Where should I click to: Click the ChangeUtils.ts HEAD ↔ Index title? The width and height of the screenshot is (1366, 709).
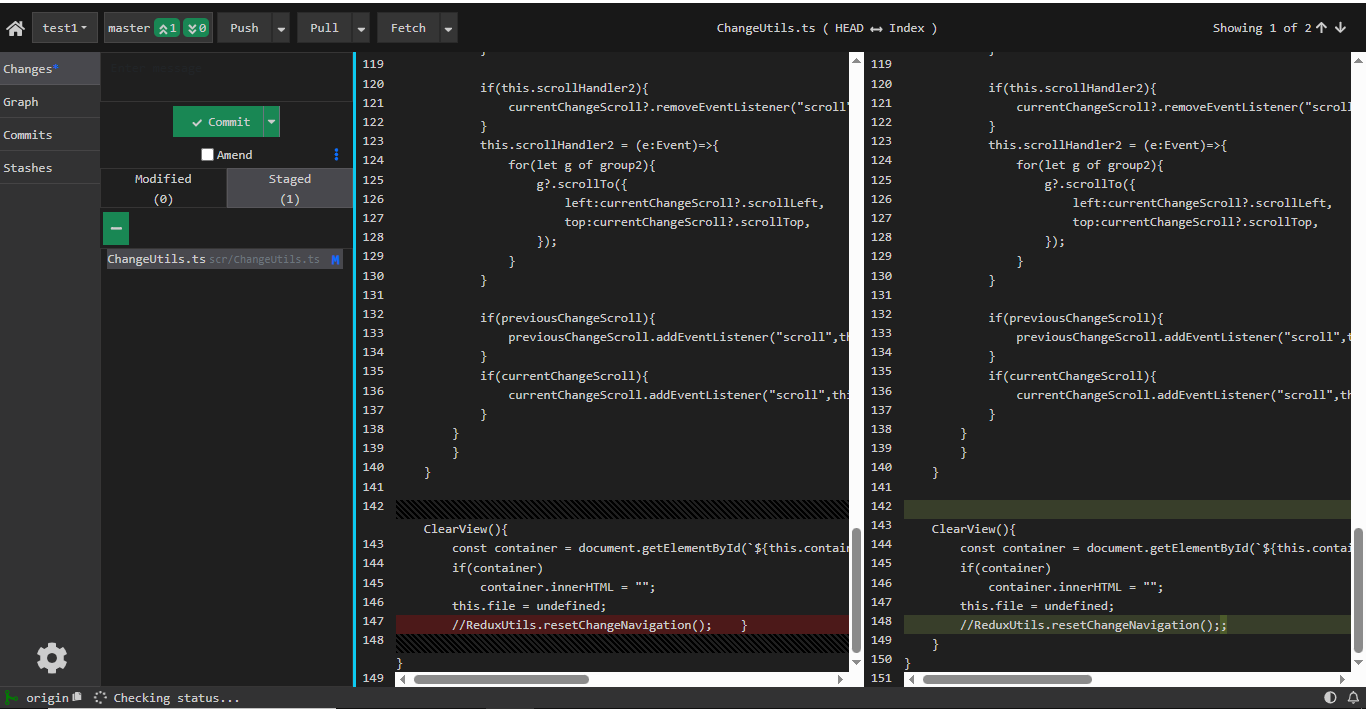[827, 28]
